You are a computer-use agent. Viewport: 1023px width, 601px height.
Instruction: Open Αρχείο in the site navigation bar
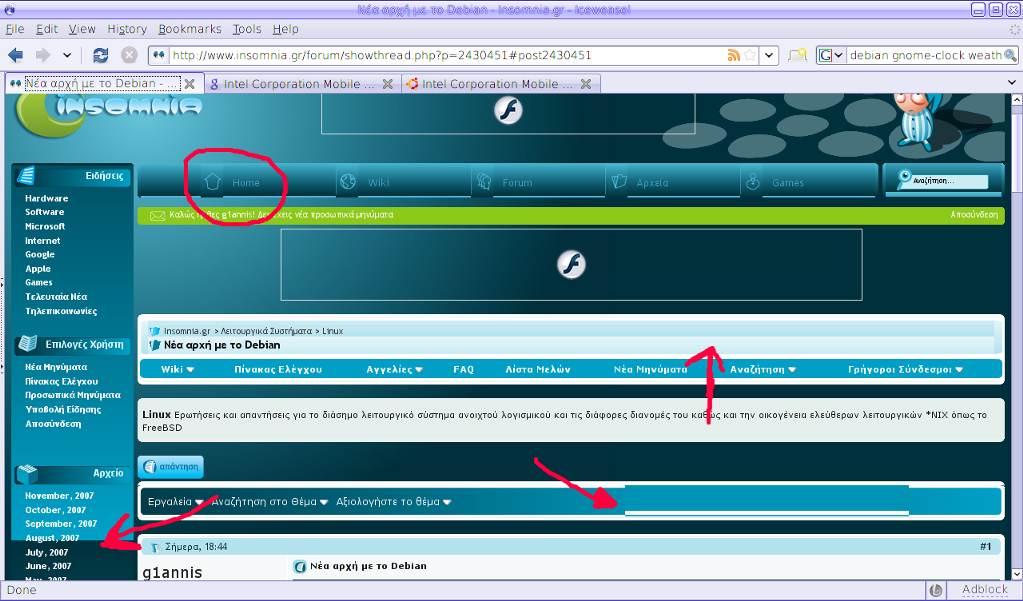(x=652, y=183)
